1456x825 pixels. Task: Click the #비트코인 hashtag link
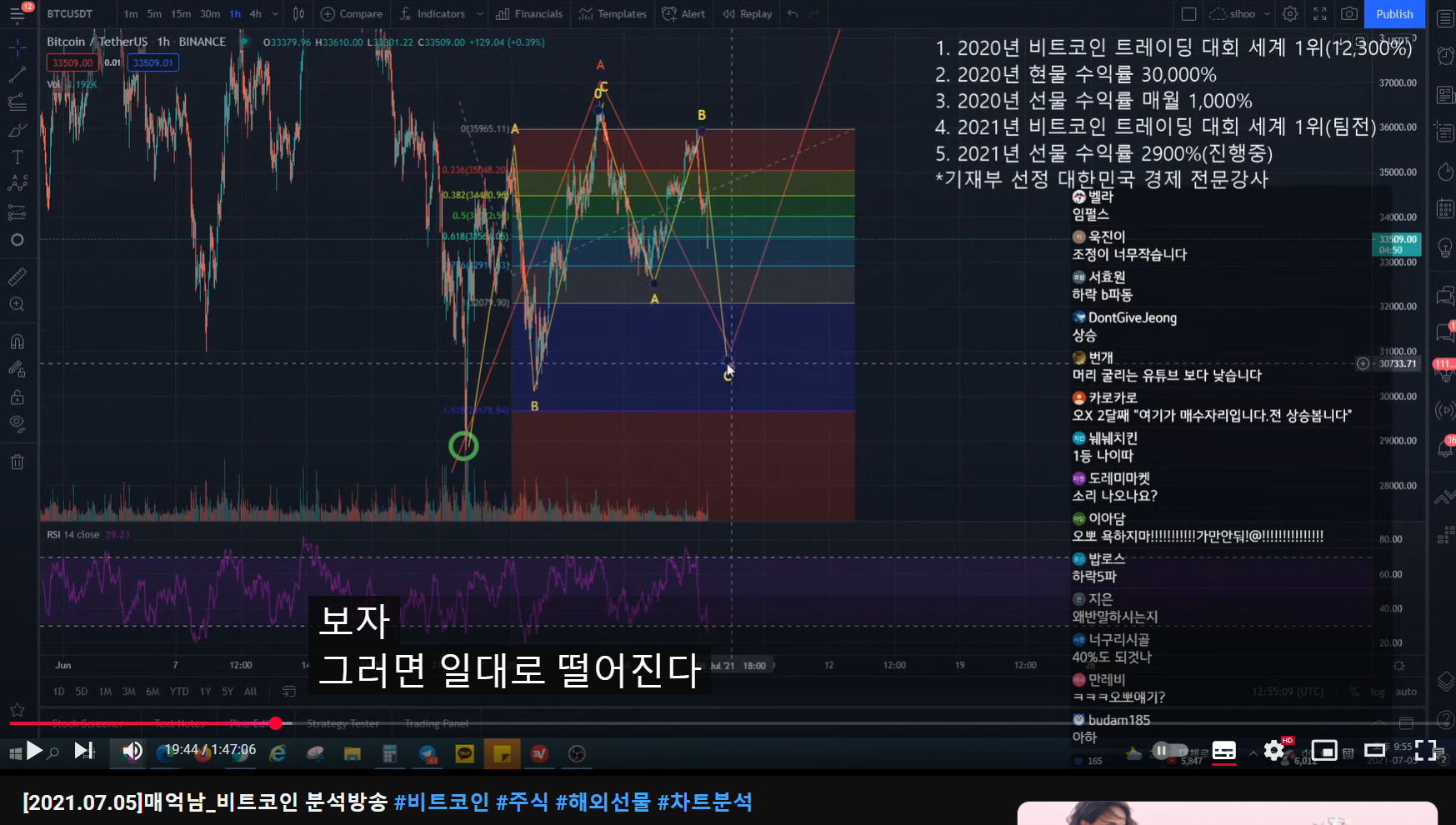(x=442, y=802)
